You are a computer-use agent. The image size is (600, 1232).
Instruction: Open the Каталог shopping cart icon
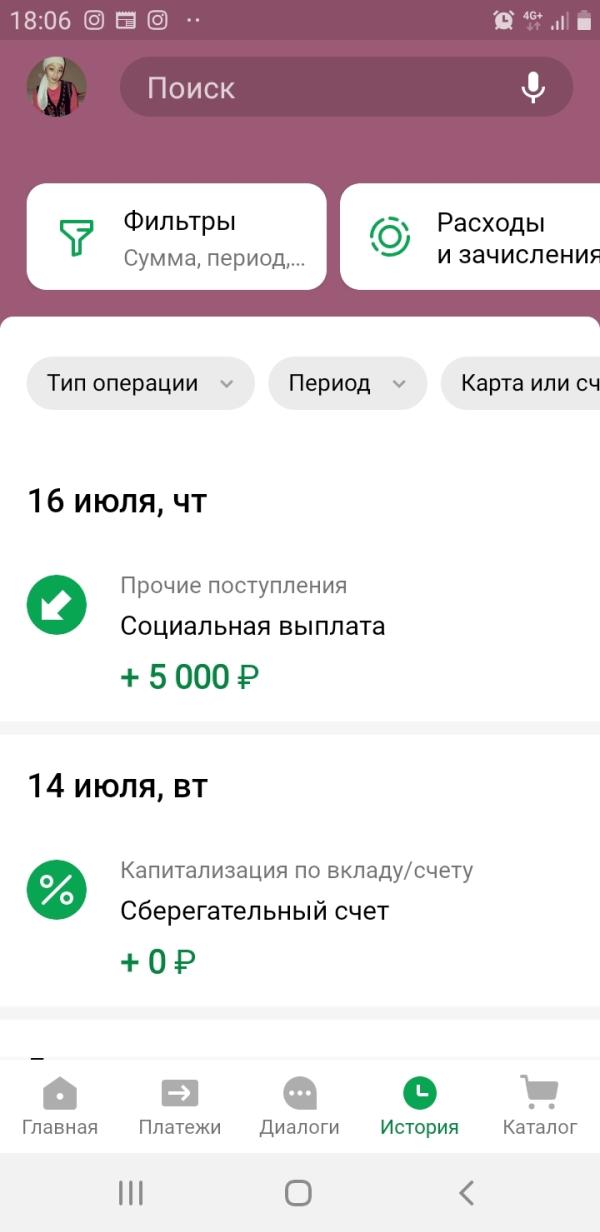pyautogui.click(x=540, y=1093)
